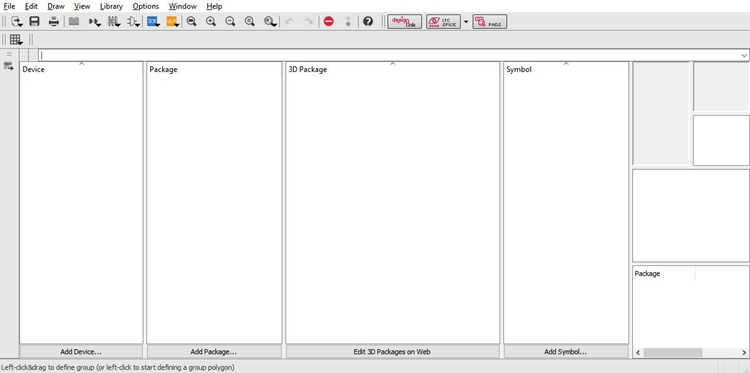
Task: Open the Window menu
Action: tap(183, 6)
